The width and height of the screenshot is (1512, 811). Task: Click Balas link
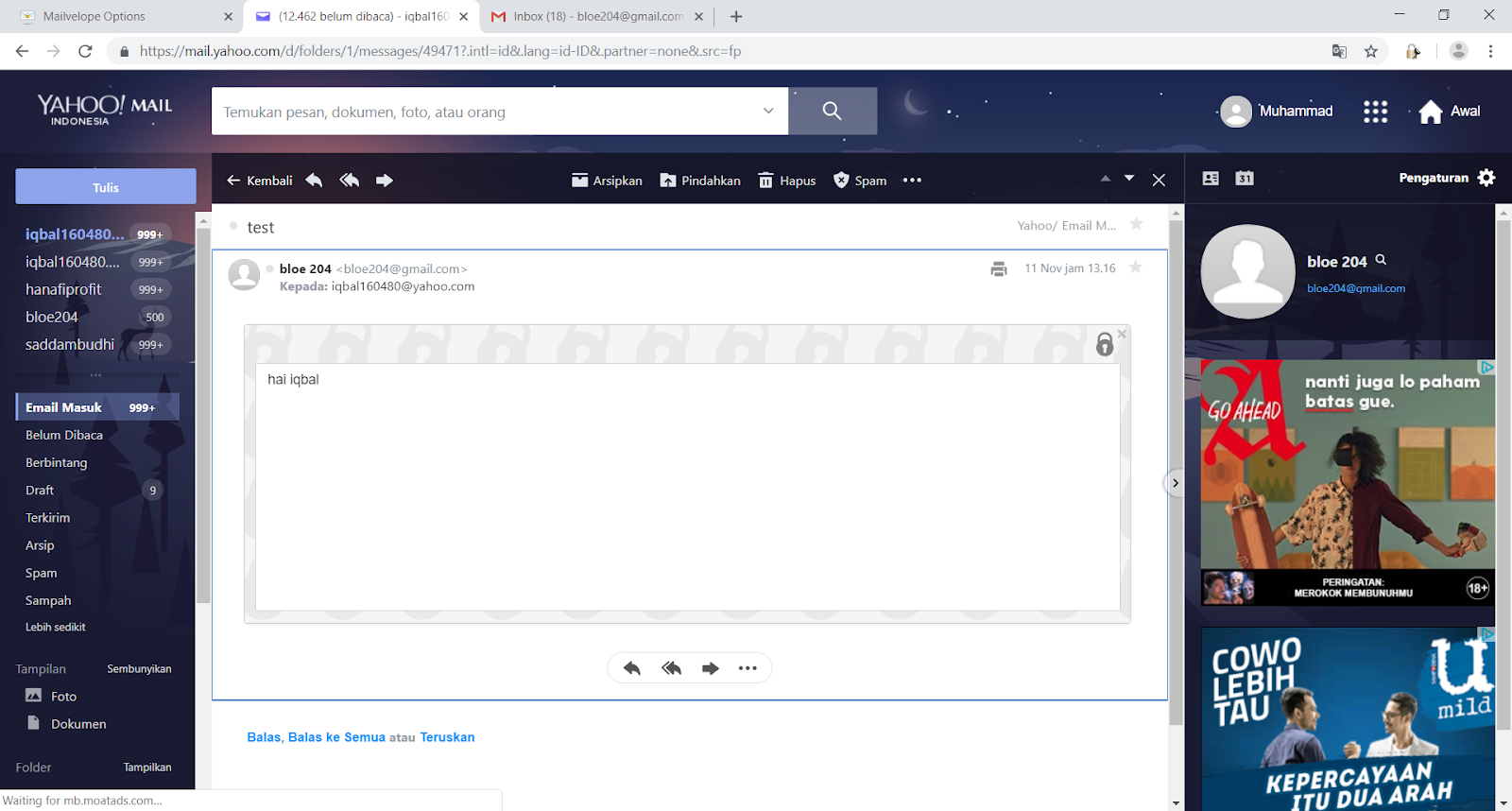coord(264,737)
